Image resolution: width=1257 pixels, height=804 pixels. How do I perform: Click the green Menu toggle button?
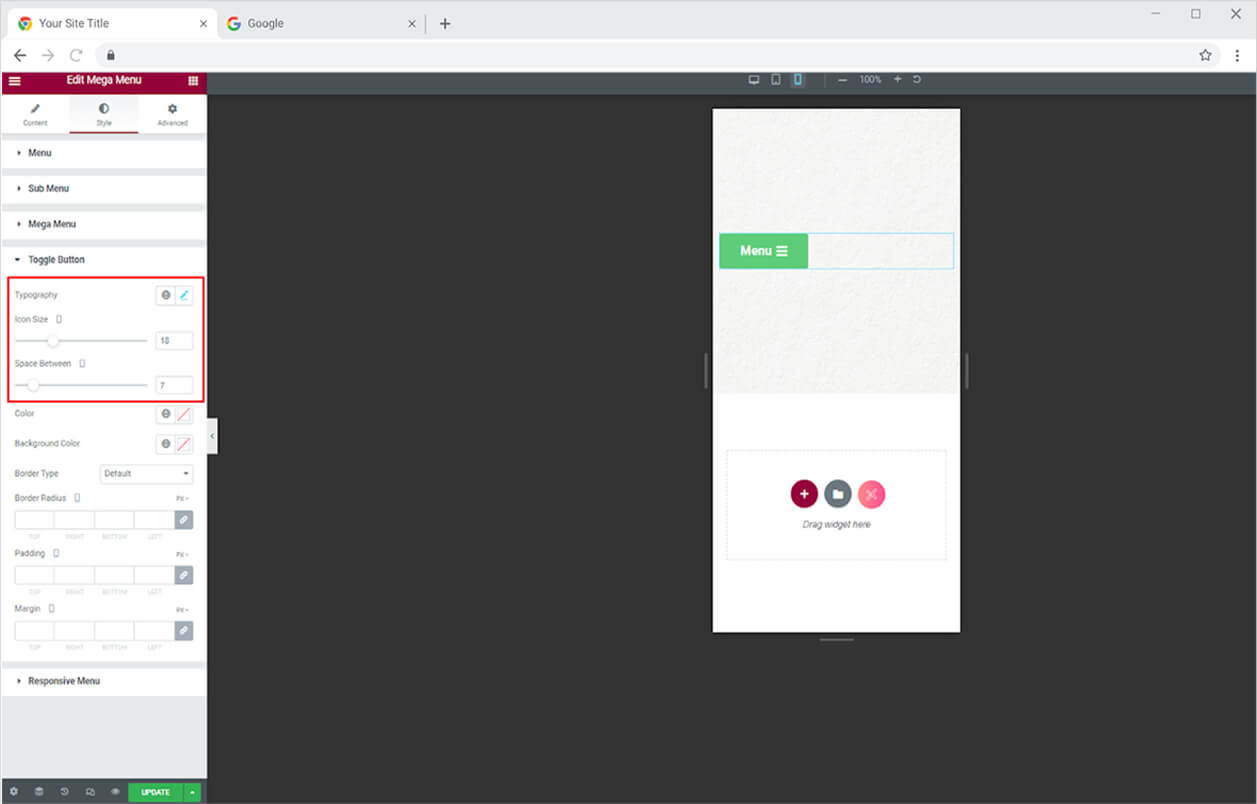pos(763,251)
